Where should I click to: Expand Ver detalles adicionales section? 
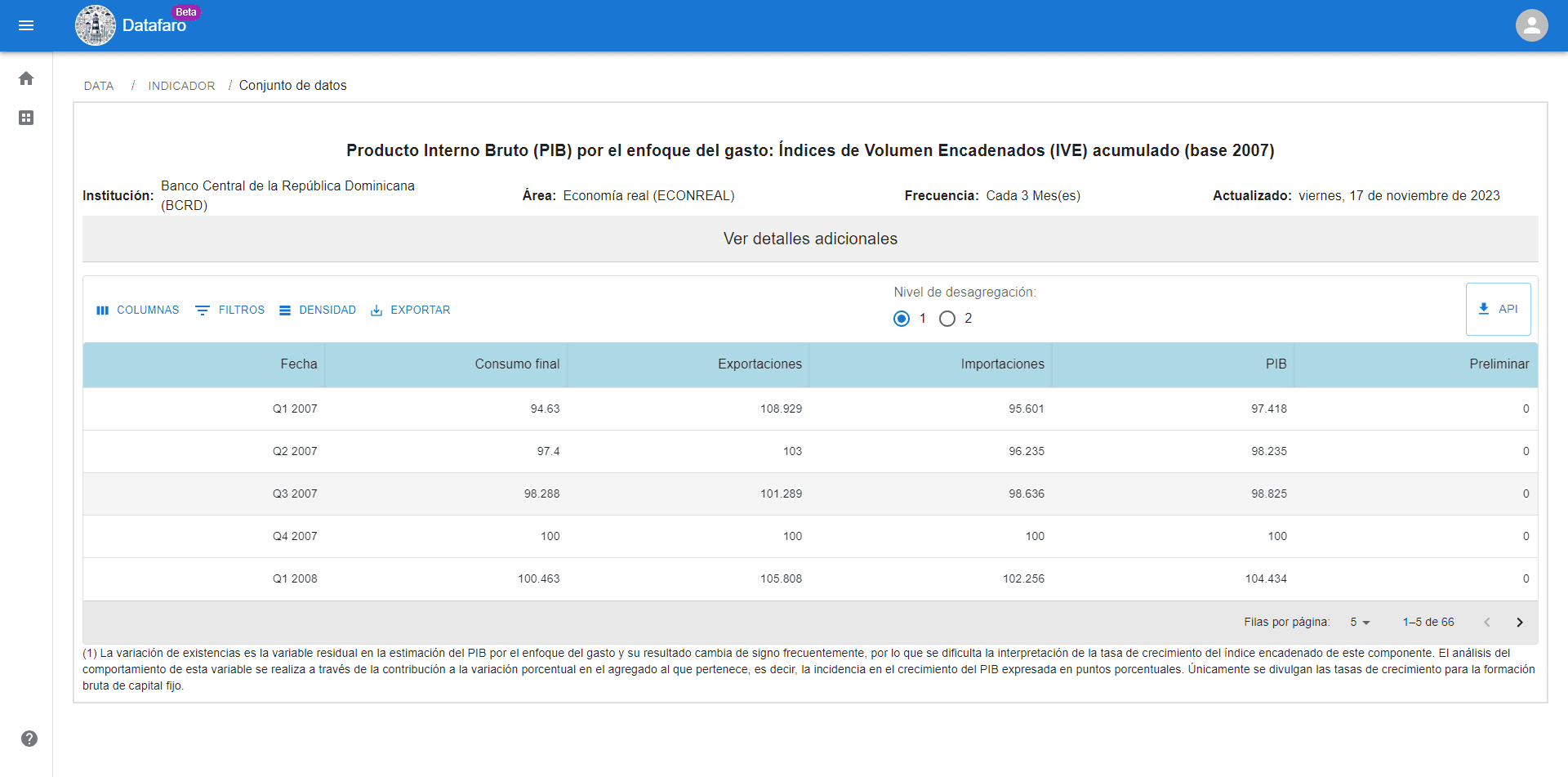810,239
